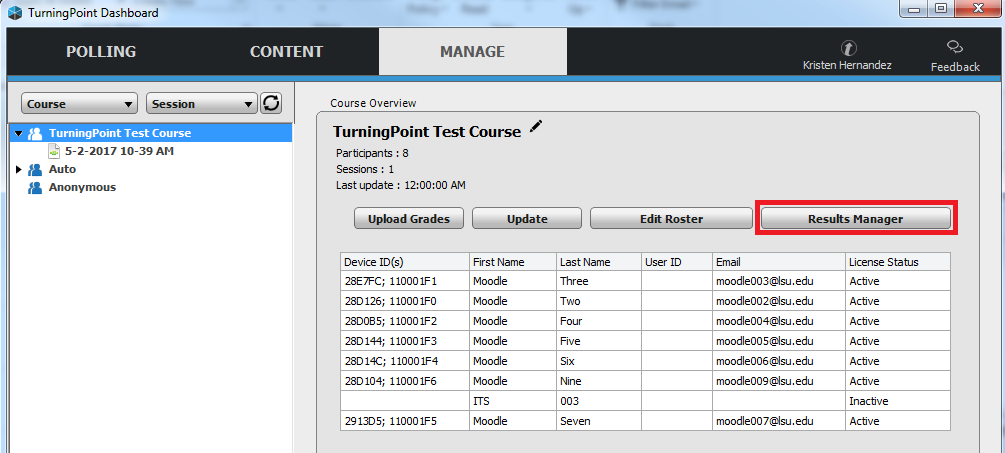Click device ID cell 28D0B5; 110001F2
Image resolution: width=1005 pixels, height=453 pixels.
pos(405,320)
